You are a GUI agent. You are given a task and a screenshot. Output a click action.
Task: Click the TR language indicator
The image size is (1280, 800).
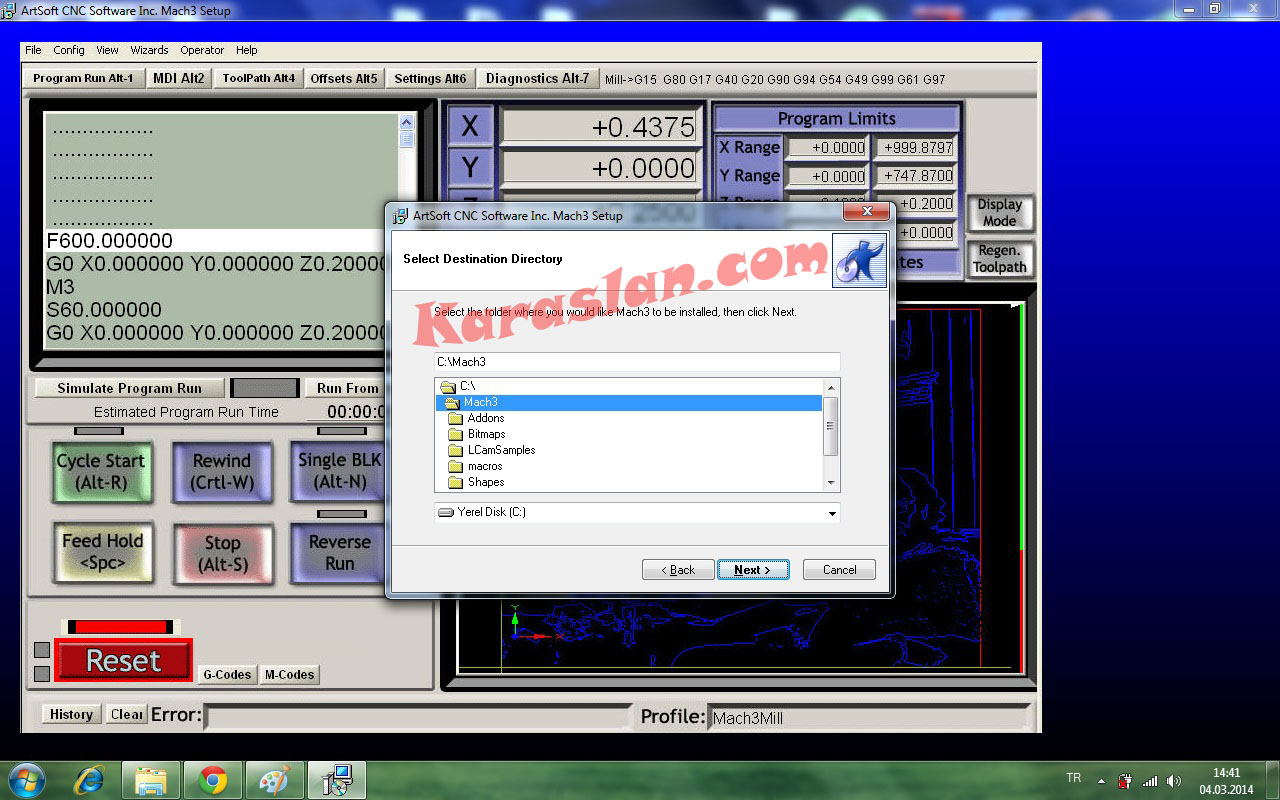(1073, 778)
